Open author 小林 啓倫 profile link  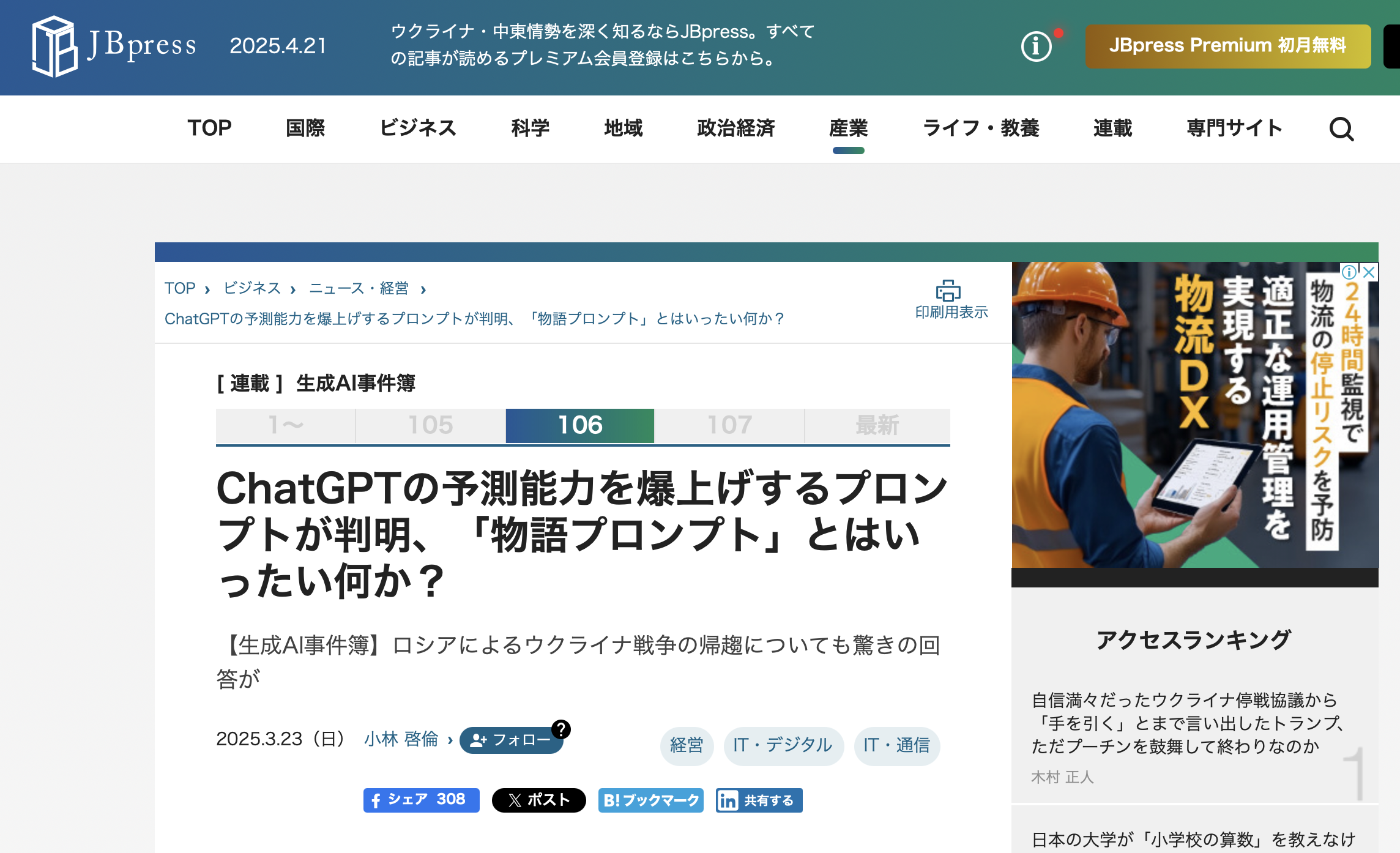click(x=401, y=739)
